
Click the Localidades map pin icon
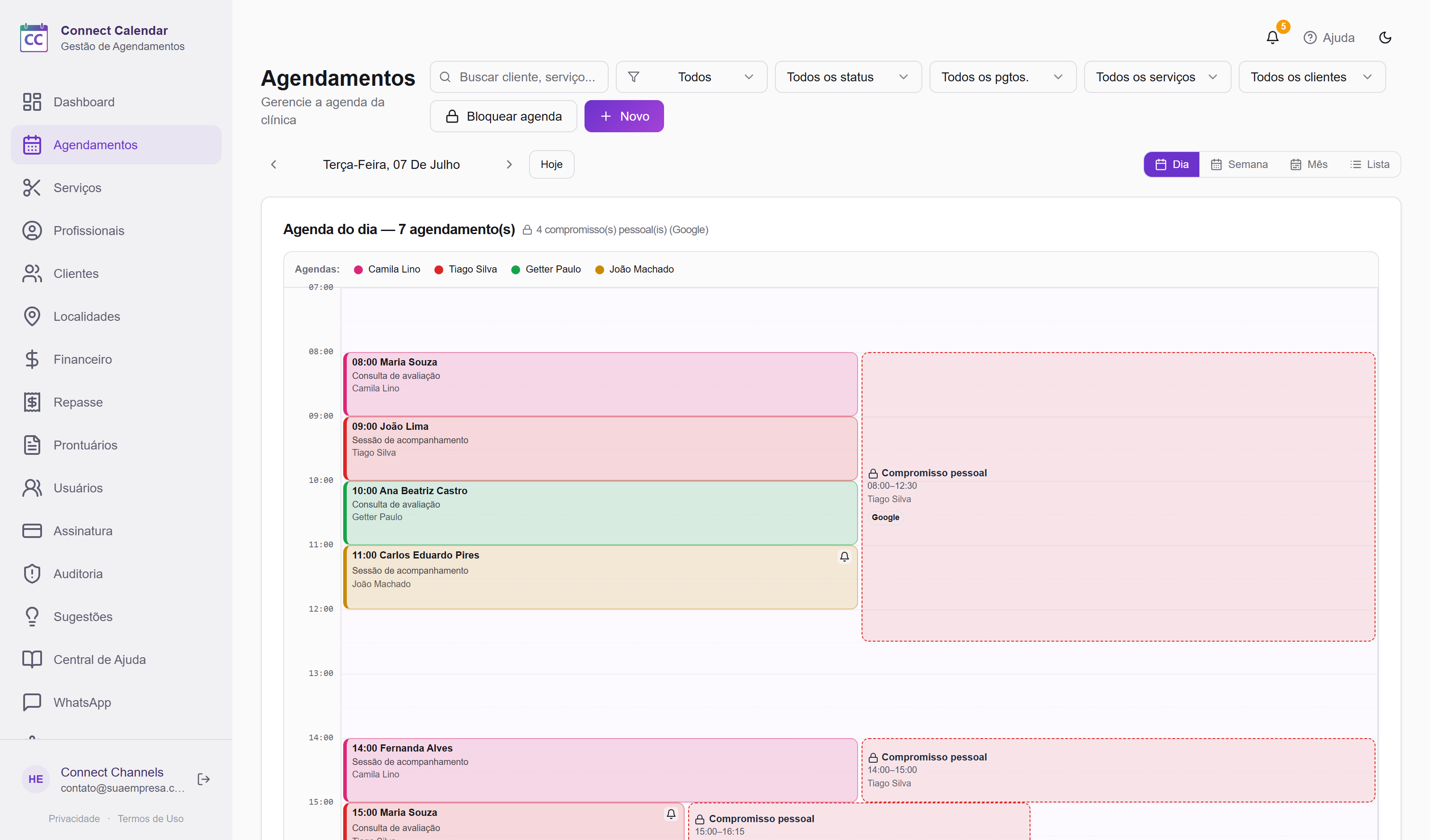click(32, 317)
